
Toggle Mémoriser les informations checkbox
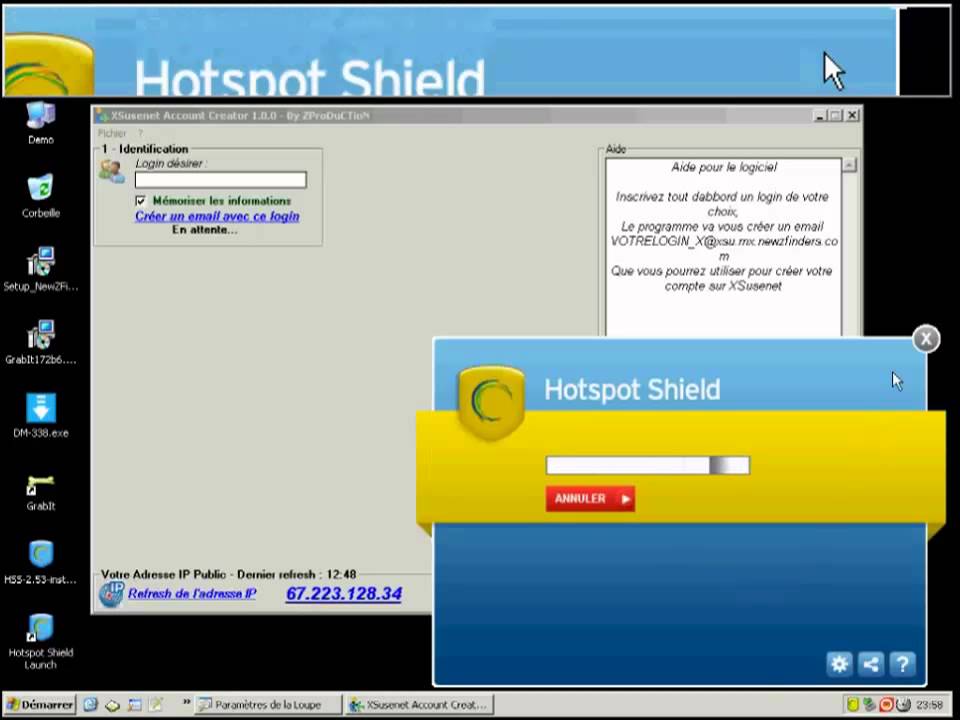pyautogui.click(x=140, y=201)
